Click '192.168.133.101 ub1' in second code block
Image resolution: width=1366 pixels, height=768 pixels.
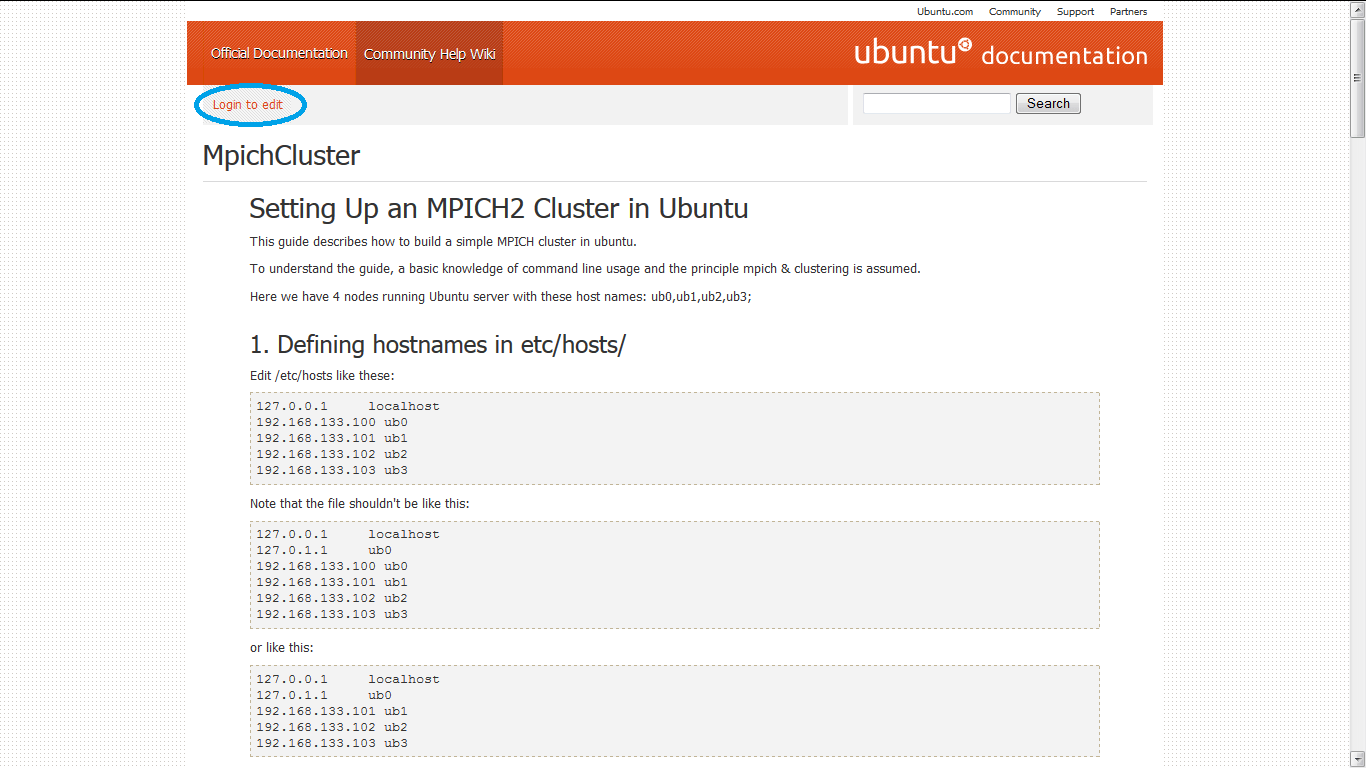[332, 582]
